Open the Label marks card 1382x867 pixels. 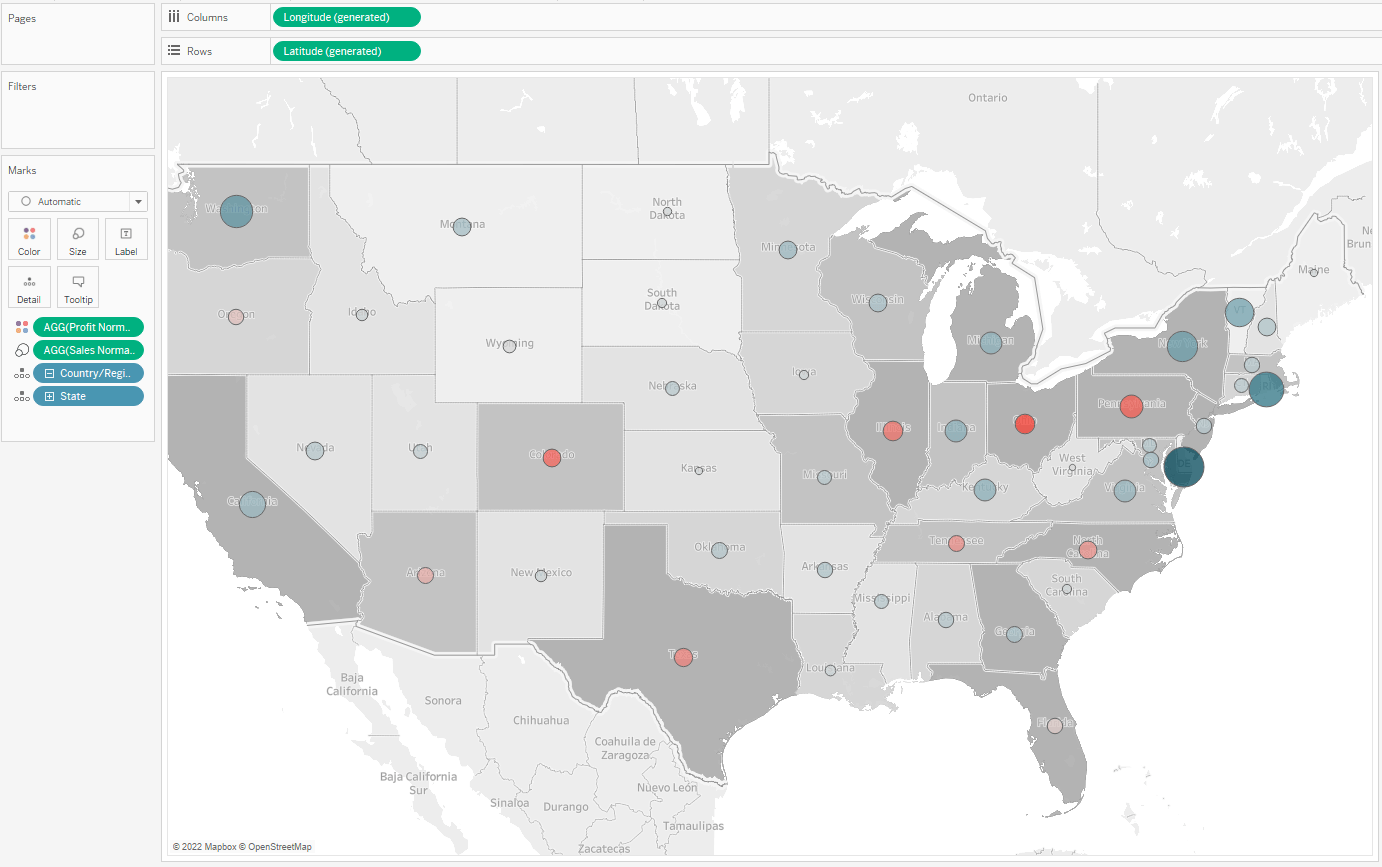point(126,239)
